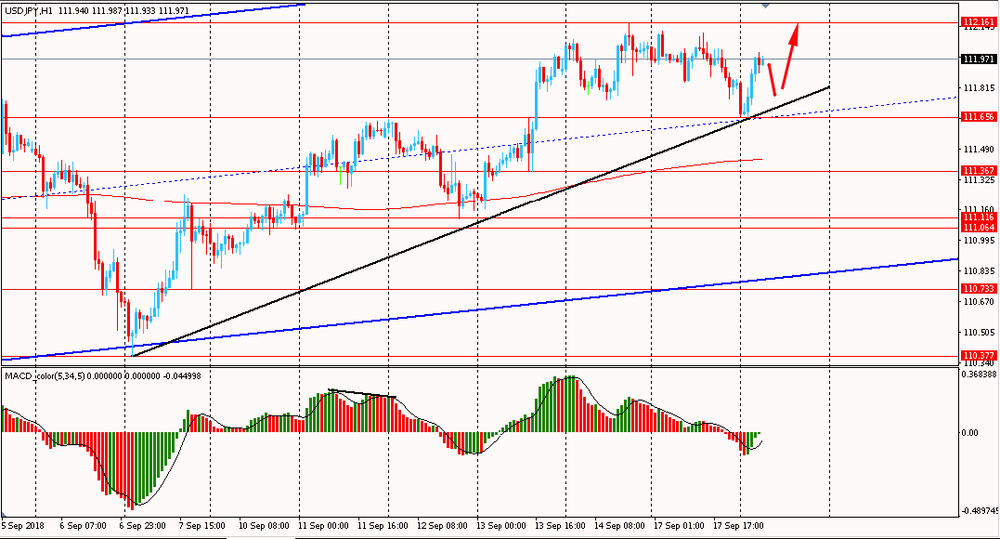Select the solid blue upper channel line
1000x539 pixels.
(153, 20)
